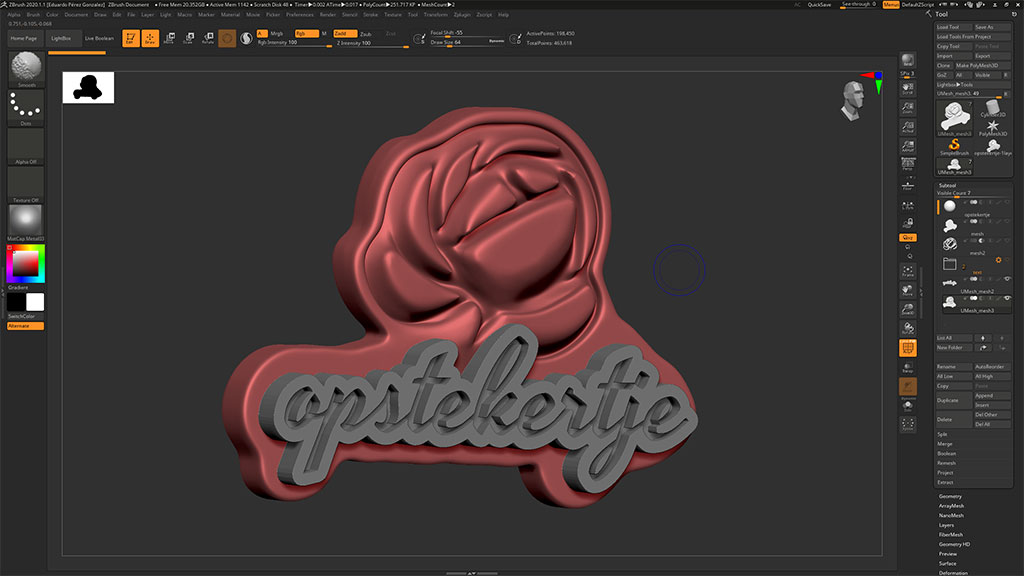Image resolution: width=1024 pixels, height=576 pixels.
Task: Select the Rotate transform tool
Action: point(208,39)
